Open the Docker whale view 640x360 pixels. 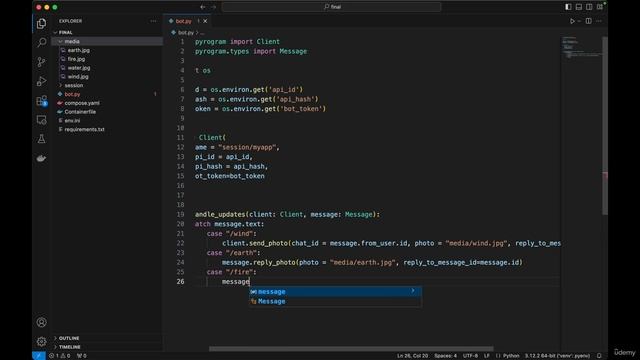point(41,158)
